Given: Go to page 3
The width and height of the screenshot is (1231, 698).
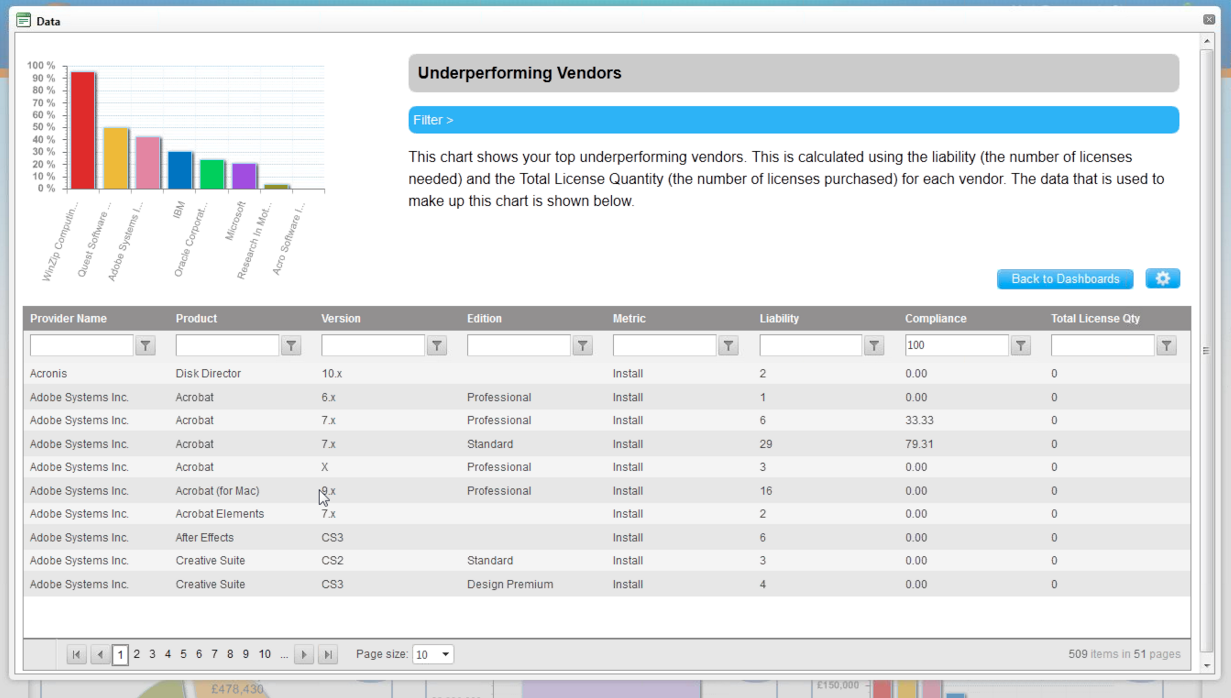Looking at the screenshot, I should tap(152, 654).
